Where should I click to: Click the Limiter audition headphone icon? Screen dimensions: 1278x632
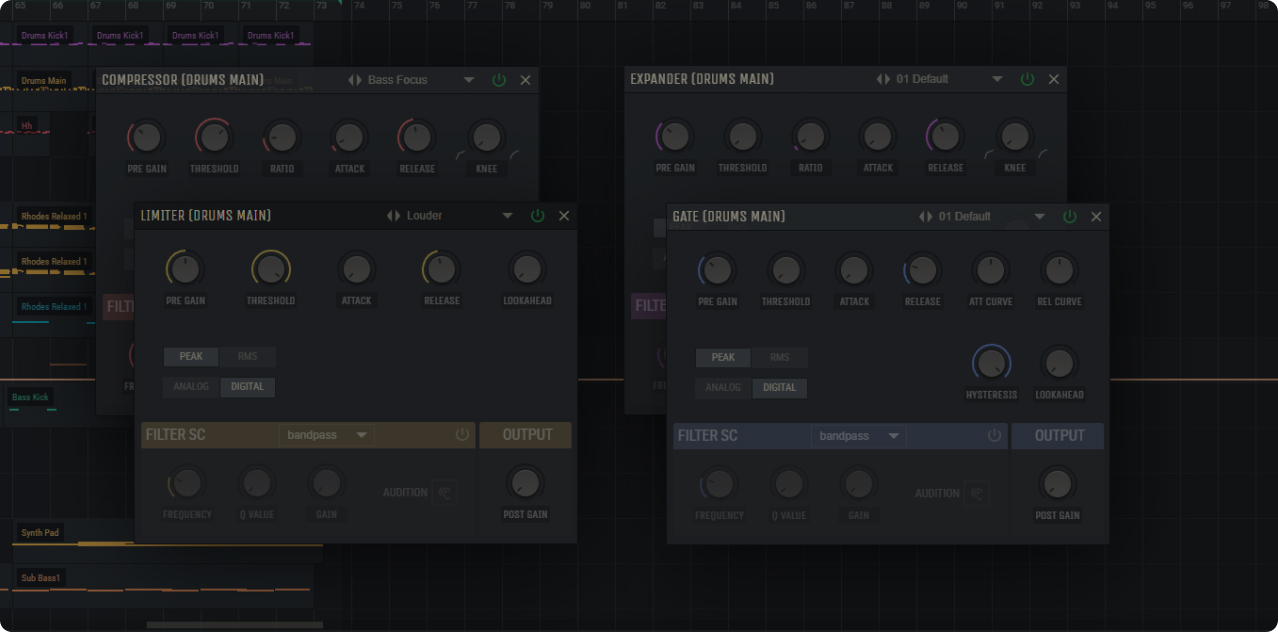click(x=444, y=492)
